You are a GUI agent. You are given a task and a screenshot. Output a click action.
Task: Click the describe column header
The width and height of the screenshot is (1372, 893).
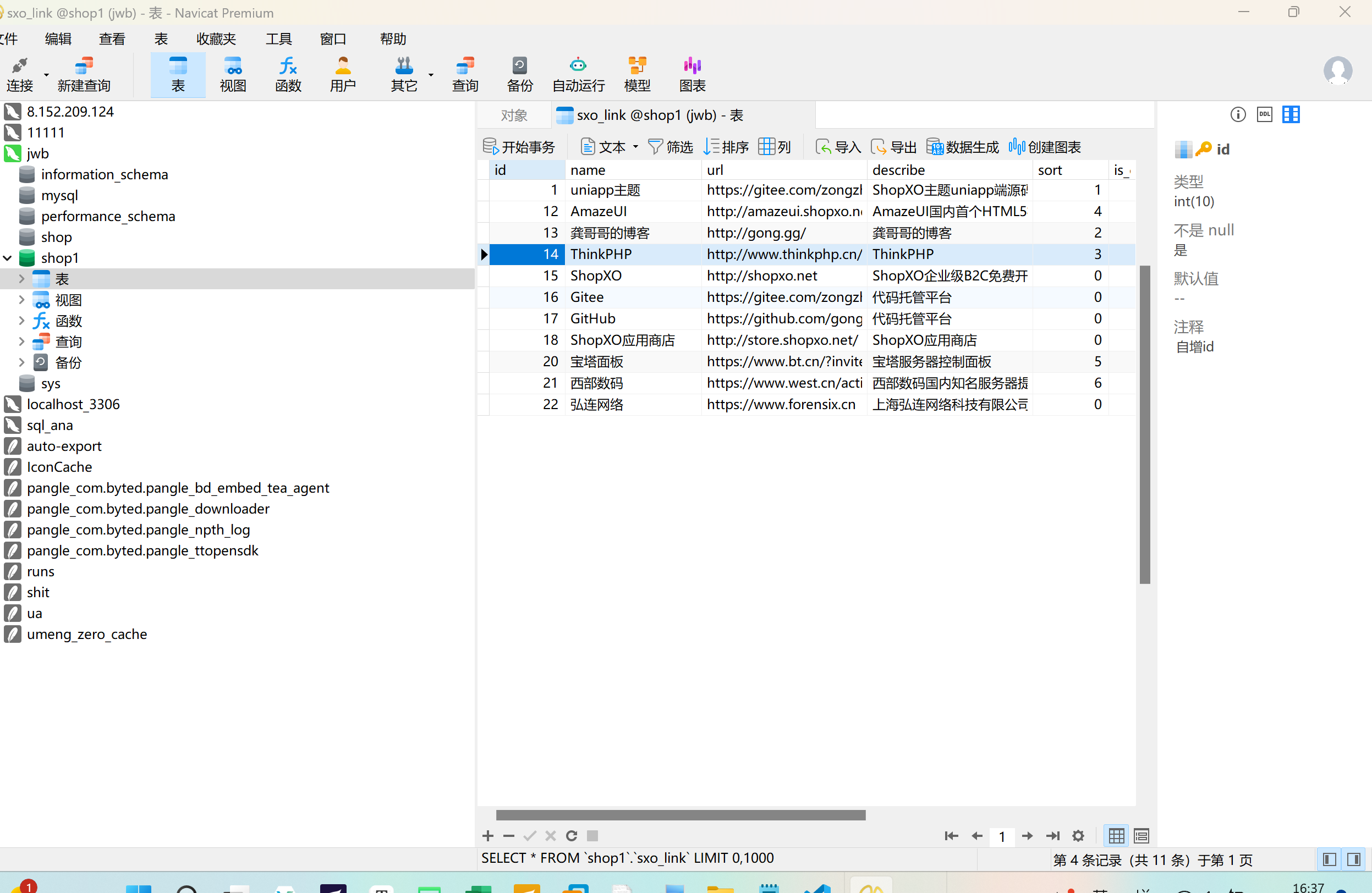pyautogui.click(x=949, y=170)
